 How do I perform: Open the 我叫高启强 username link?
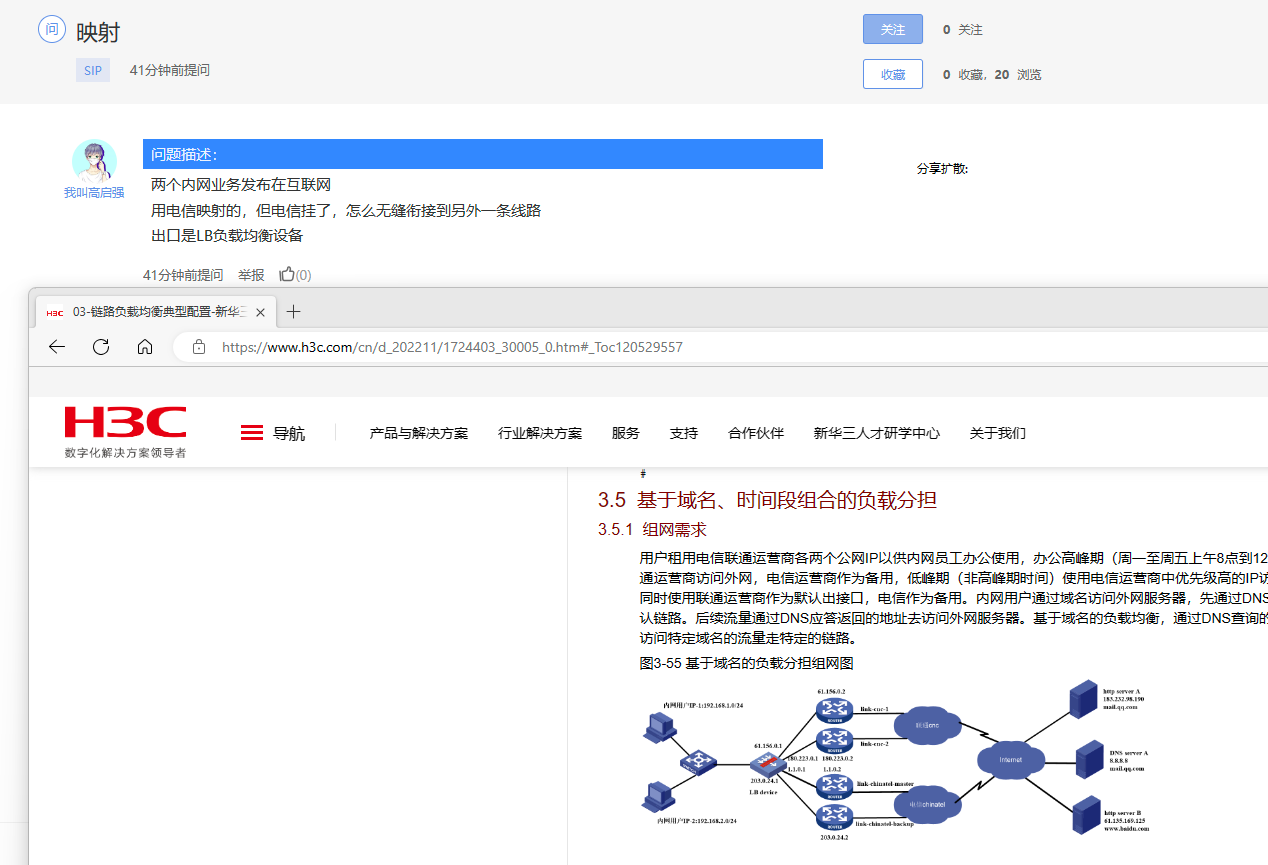pyautogui.click(x=94, y=193)
